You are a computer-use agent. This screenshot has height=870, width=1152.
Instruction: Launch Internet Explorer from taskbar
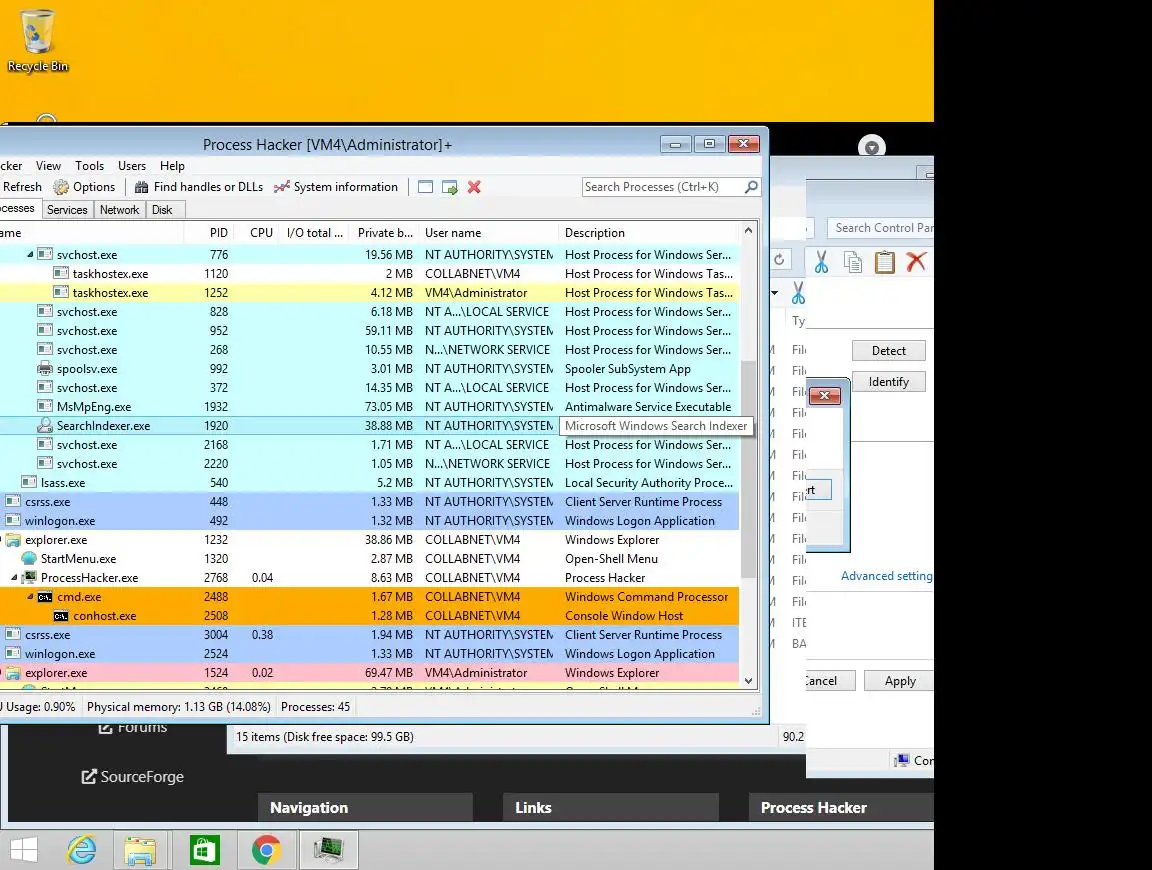pyautogui.click(x=82, y=850)
